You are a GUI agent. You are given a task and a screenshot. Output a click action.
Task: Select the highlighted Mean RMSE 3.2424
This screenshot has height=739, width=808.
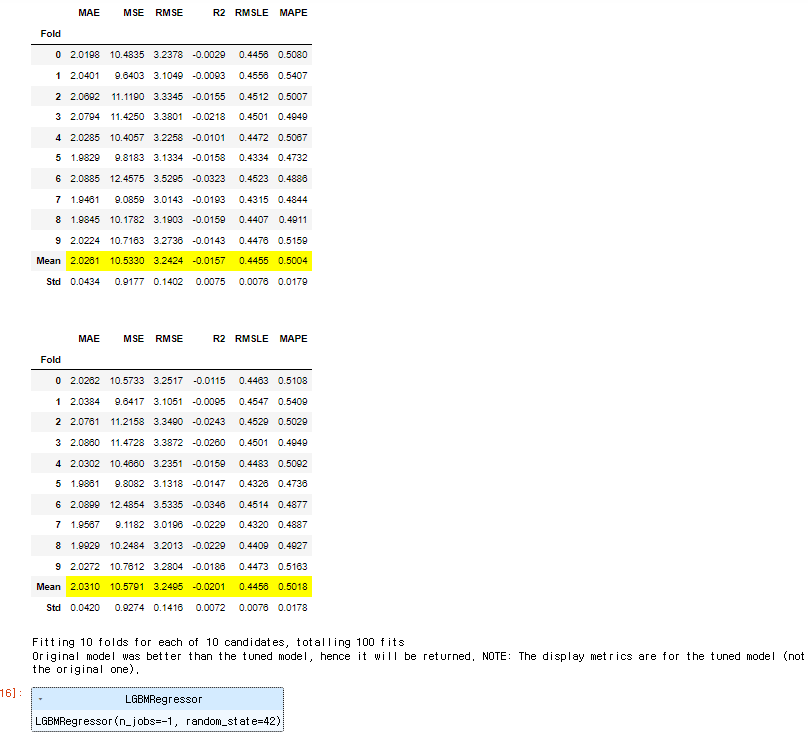pyautogui.click(x=168, y=261)
